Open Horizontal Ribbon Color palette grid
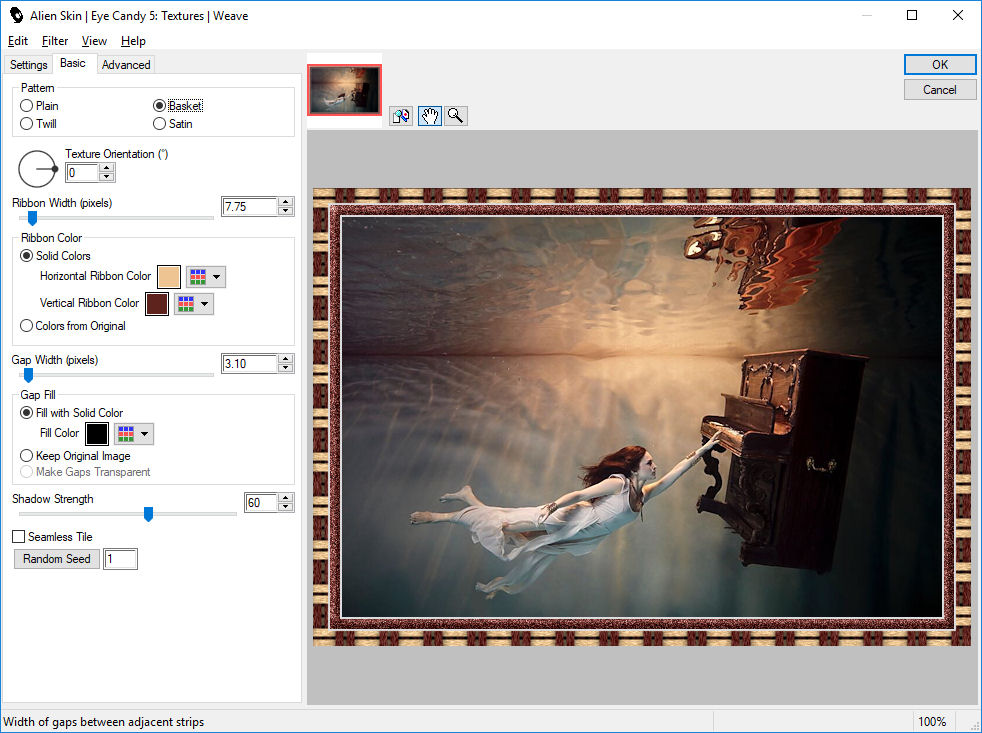 (198, 276)
